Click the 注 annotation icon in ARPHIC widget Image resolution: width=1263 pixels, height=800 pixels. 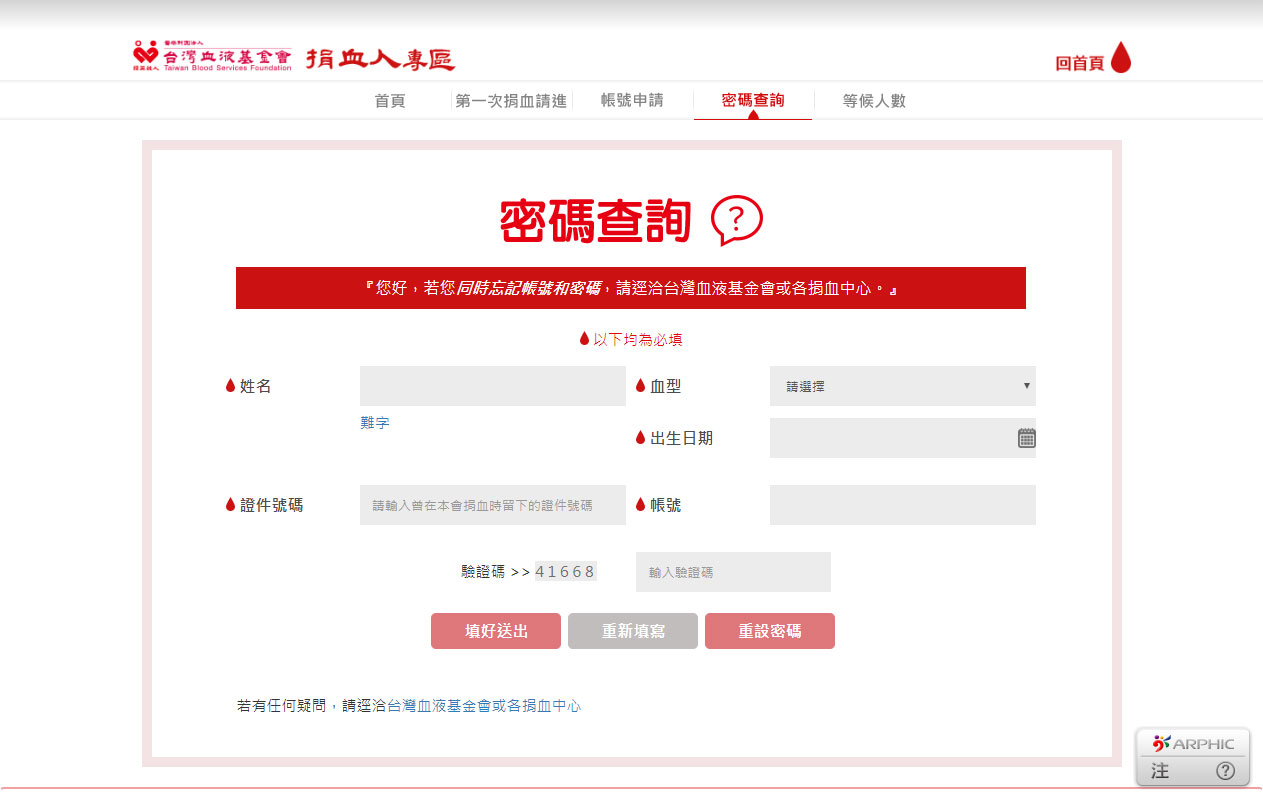(1160, 771)
